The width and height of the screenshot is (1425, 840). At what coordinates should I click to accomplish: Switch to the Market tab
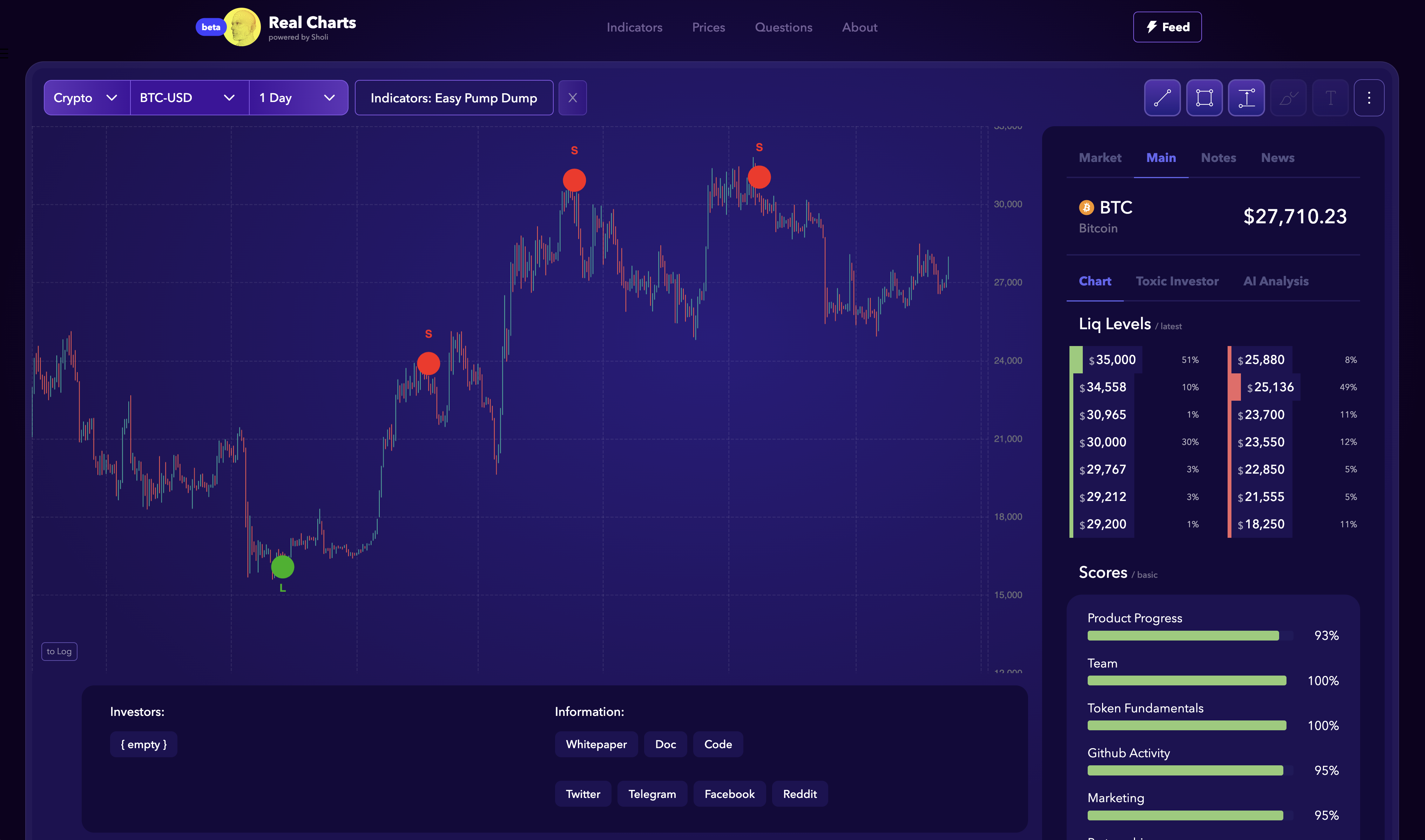(1100, 158)
